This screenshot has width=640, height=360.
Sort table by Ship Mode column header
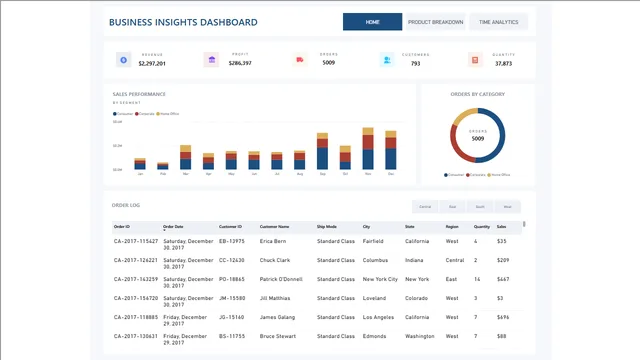[x=327, y=227]
